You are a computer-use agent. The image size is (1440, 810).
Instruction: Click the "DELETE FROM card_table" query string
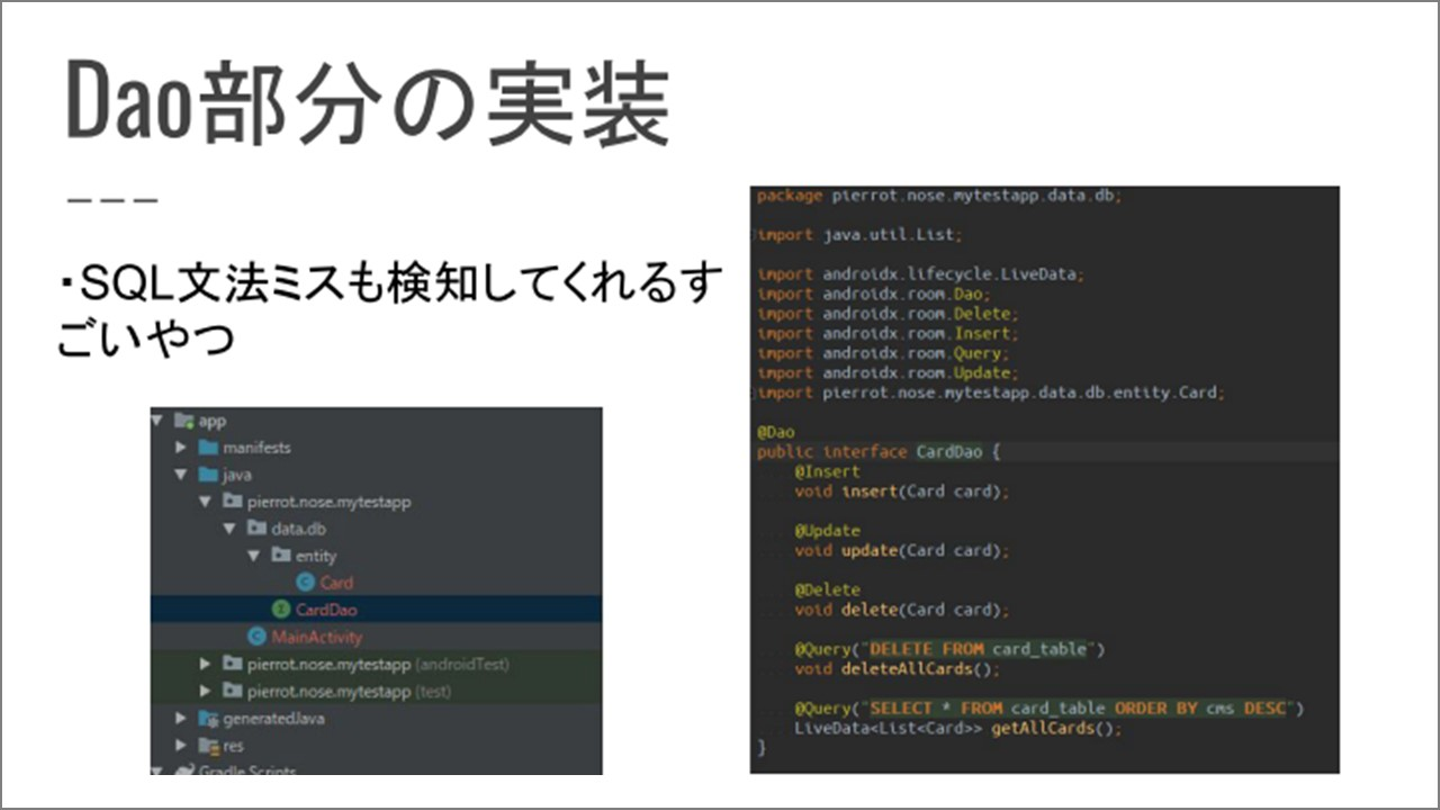tap(978, 649)
